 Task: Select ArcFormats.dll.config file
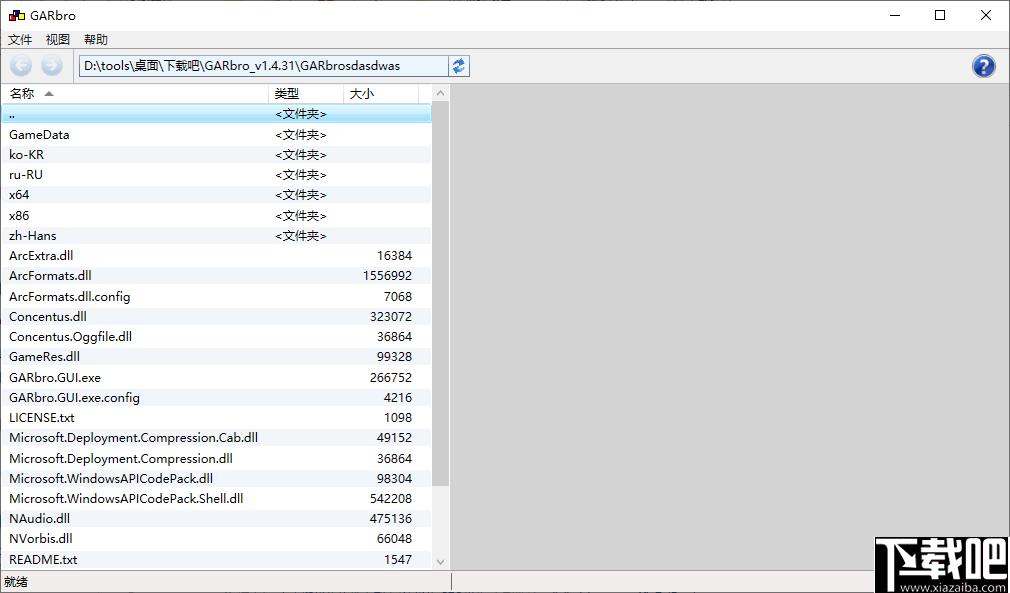tap(216, 296)
